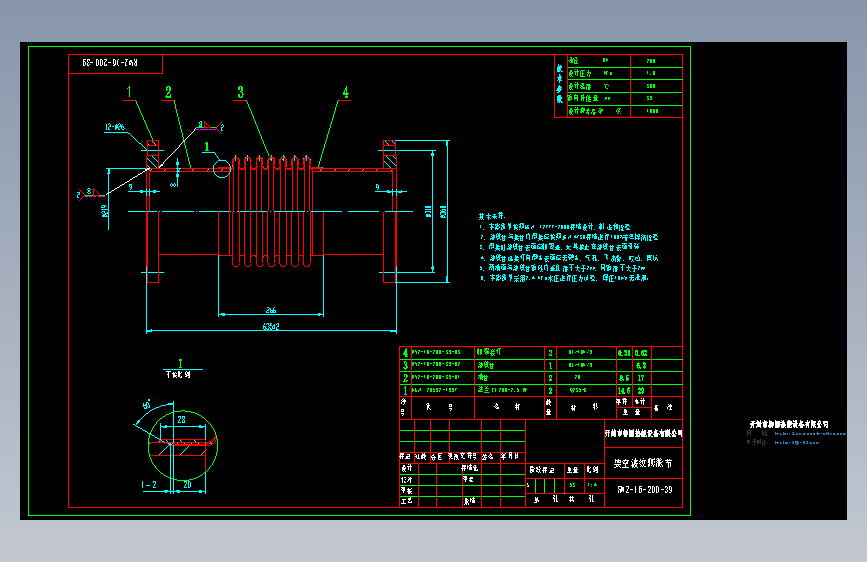The image size is (867, 562).
Task: Click the 9 dimension beside the right flange
Action: 378,187
